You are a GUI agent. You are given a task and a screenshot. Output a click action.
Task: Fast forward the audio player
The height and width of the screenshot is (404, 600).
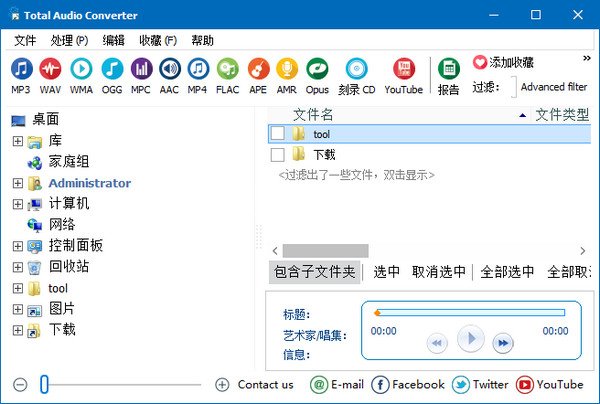[x=503, y=343]
